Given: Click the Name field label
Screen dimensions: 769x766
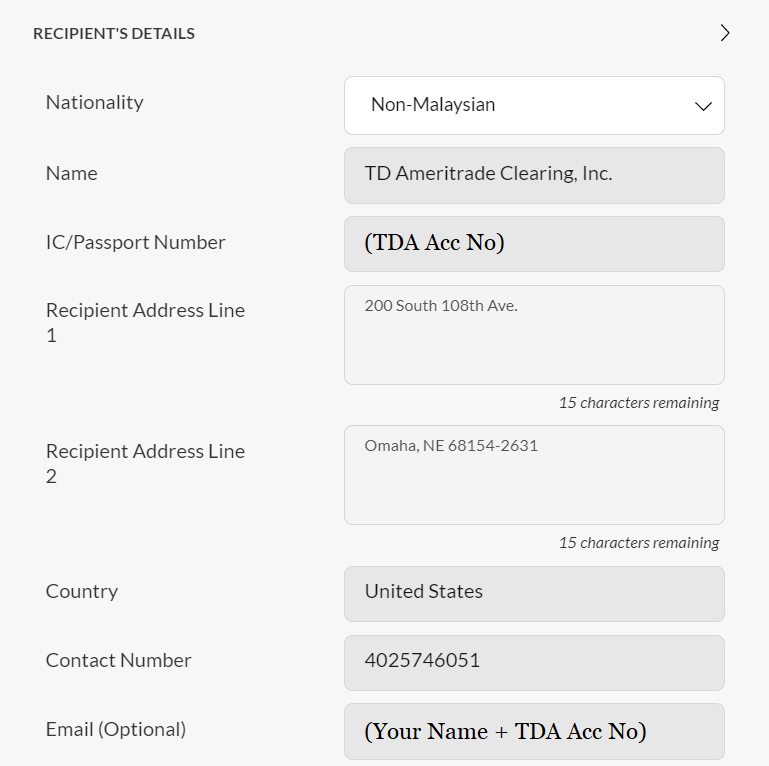Looking at the screenshot, I should coord(72,173).
